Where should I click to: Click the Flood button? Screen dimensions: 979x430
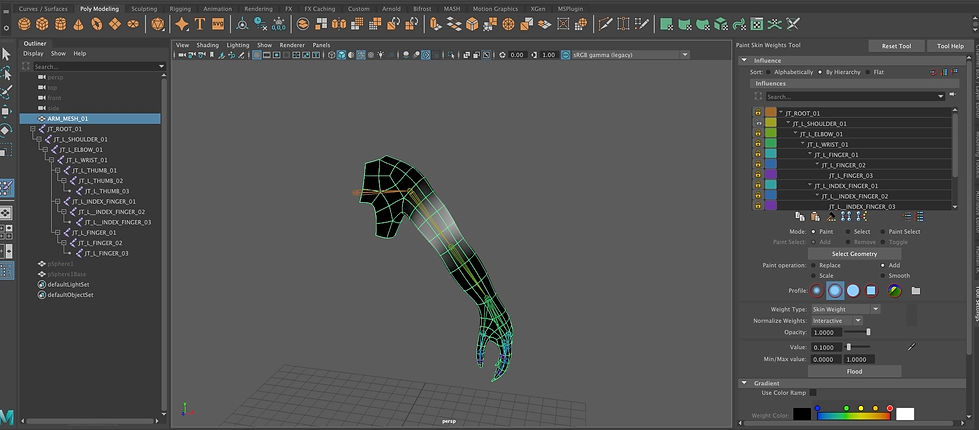[854, 371]
